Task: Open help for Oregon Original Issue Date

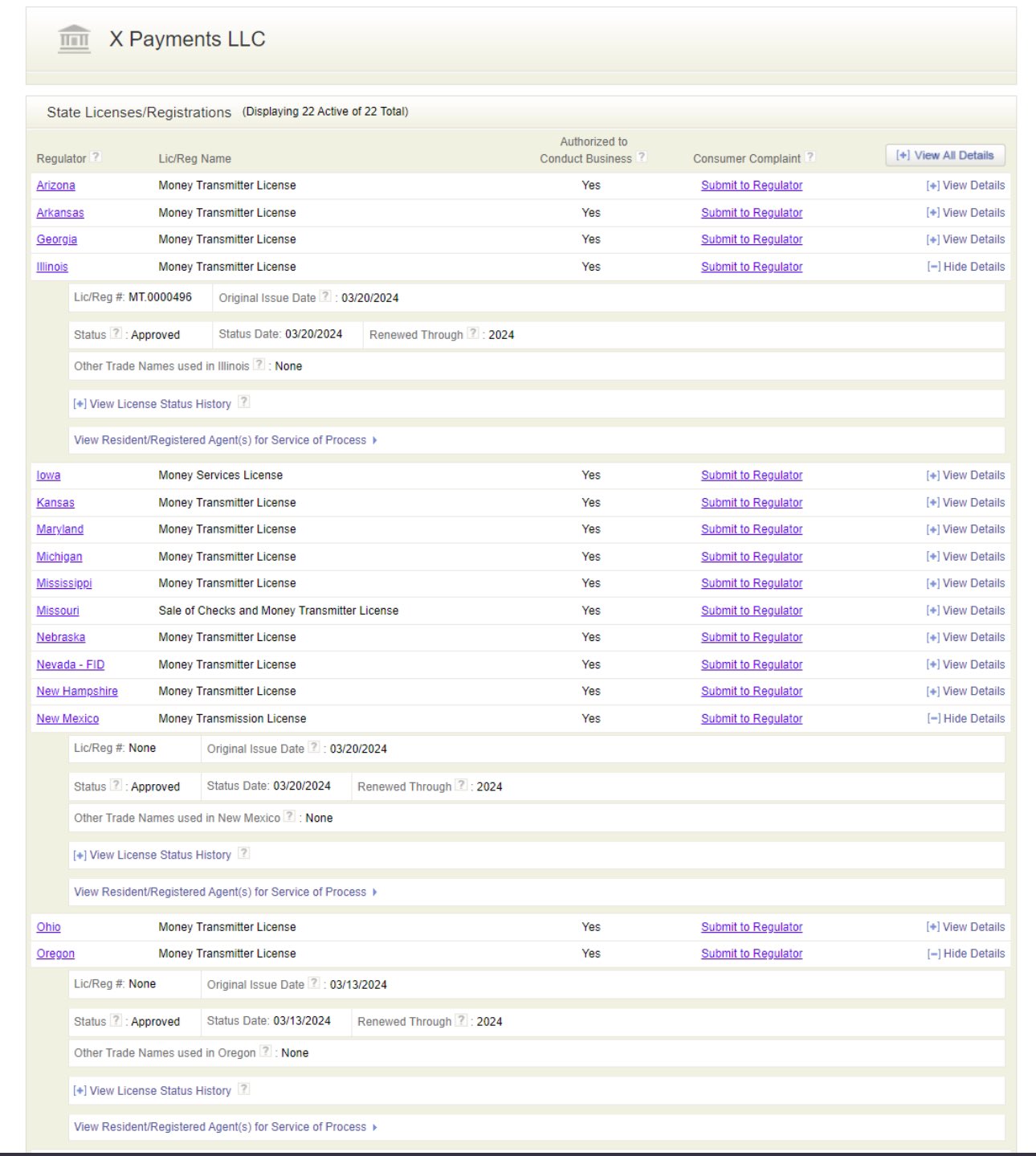Action: click(x=314, y=982)
